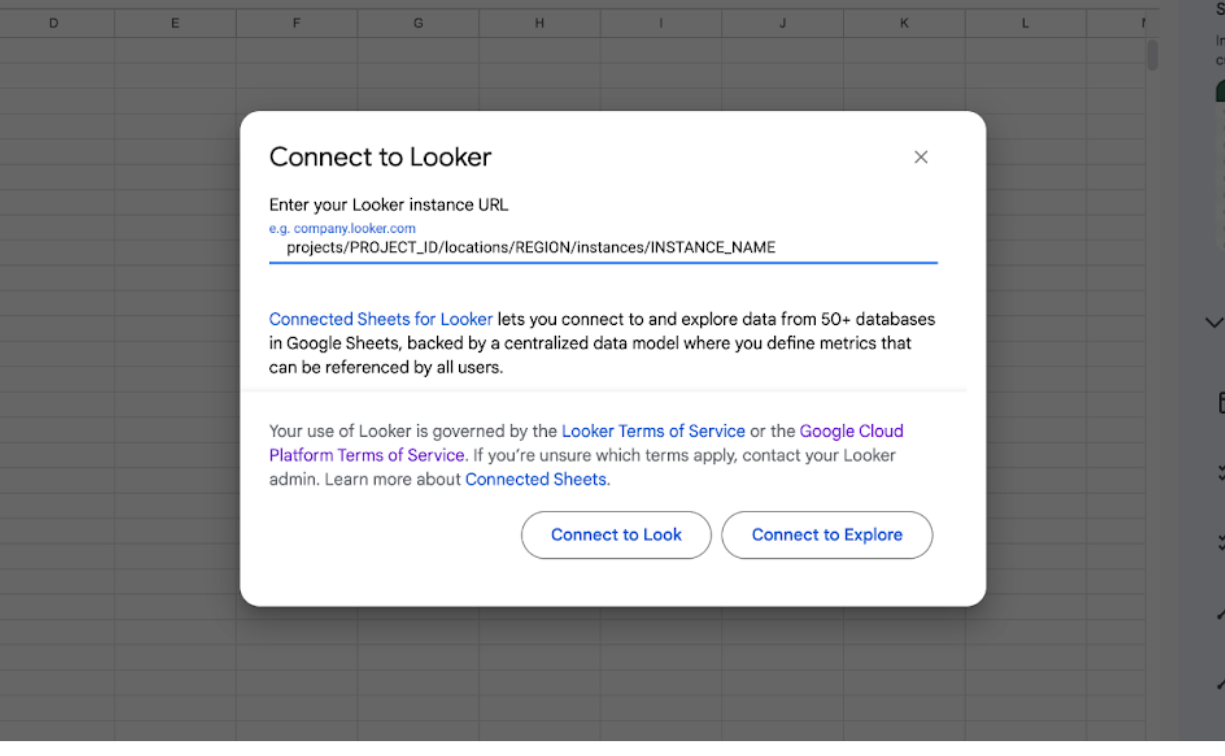This screenshot has width=1225, height=756.
Task: Open the Looker Terms of Service link
Action: [653, 431]
